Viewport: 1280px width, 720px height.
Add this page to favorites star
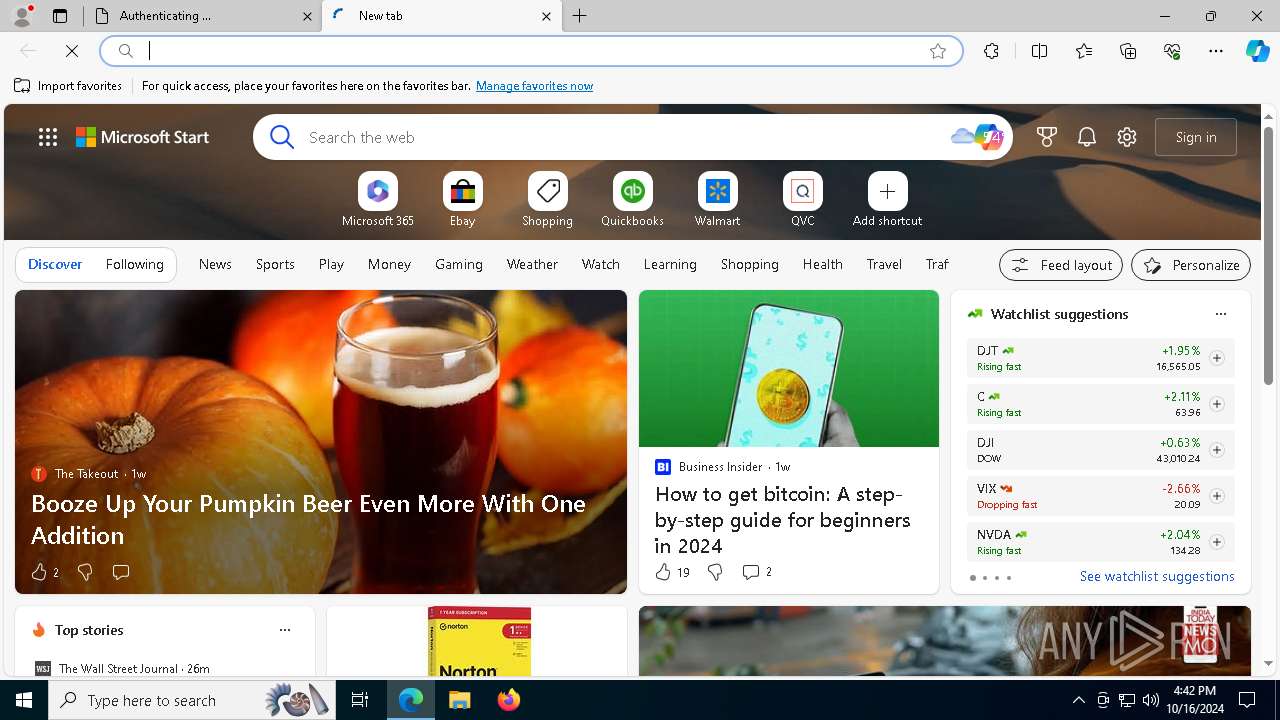[938, 51]
